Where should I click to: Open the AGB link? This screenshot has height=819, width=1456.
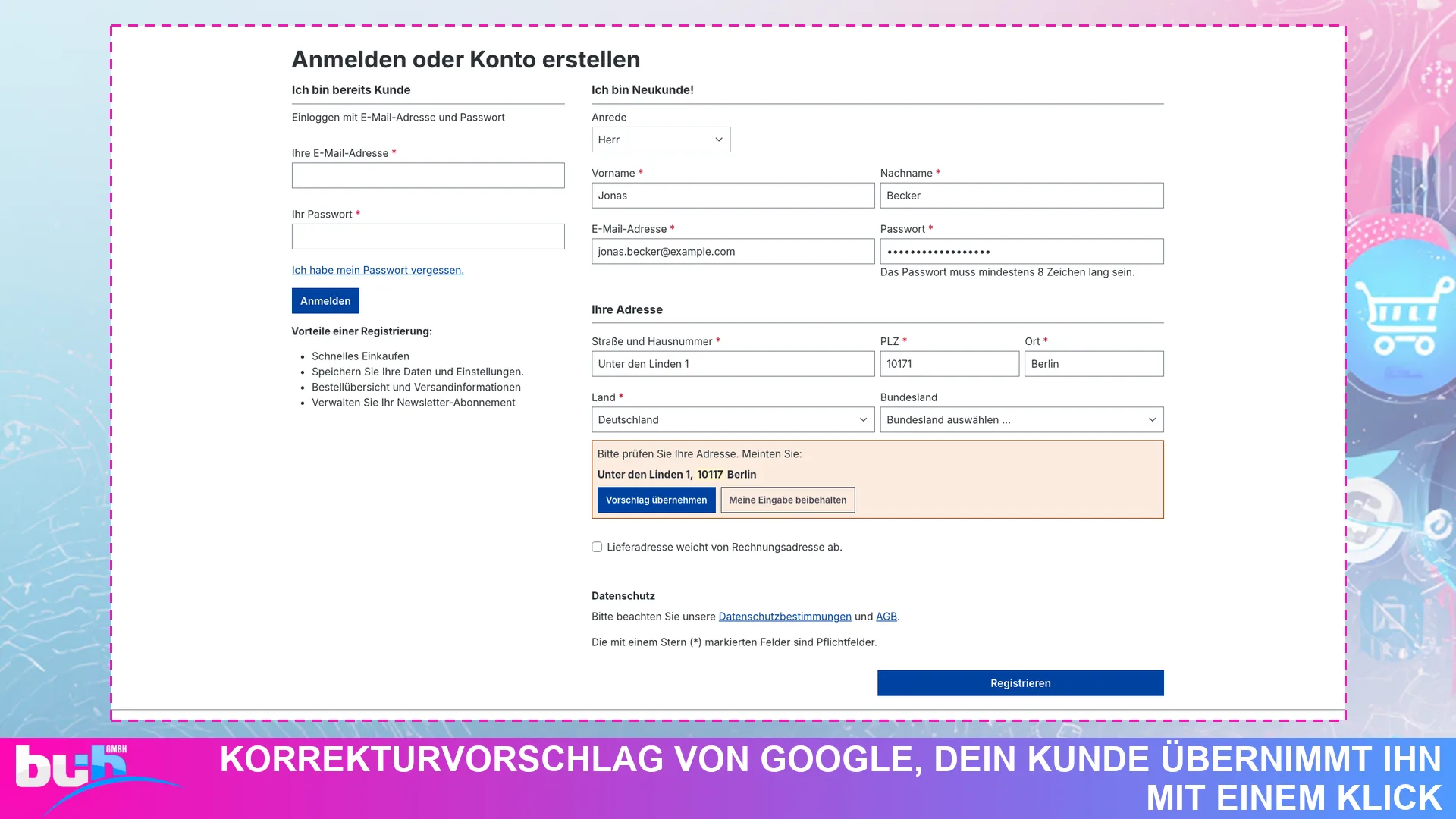[886, 617]
